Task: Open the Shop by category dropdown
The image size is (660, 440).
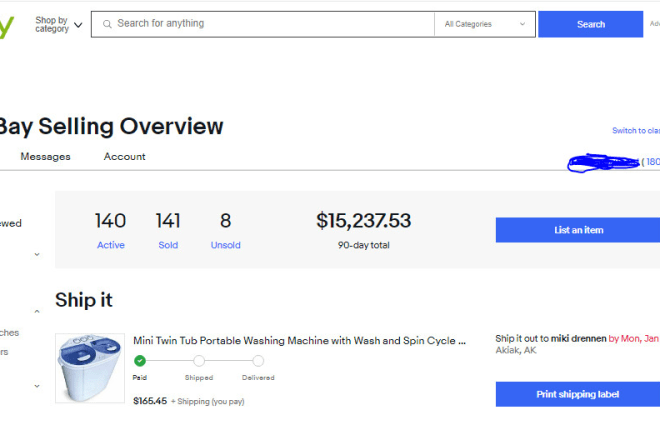Action: point(59,24)
